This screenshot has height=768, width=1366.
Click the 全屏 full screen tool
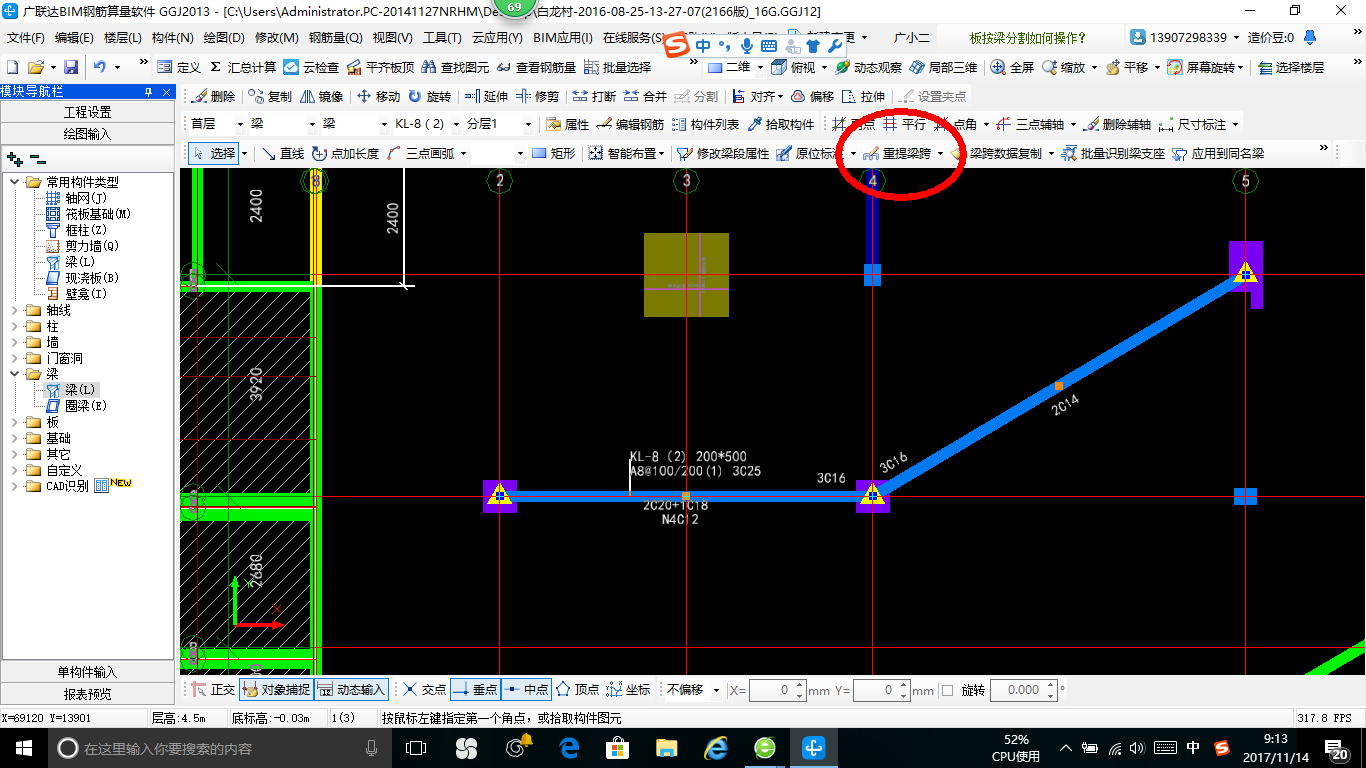coord(1012,67)
